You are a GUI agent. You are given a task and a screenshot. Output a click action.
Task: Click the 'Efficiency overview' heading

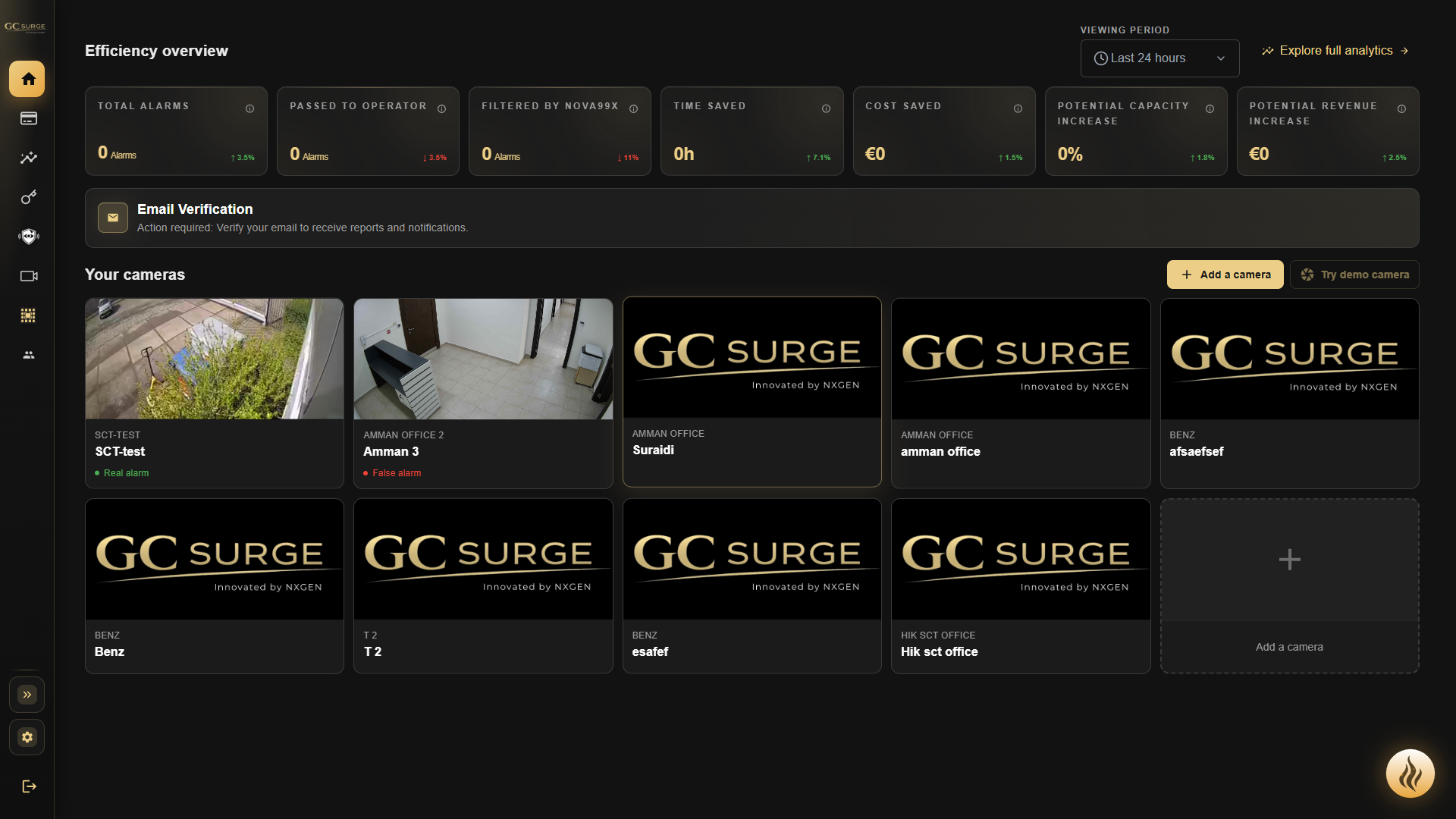(x=156, y=51)
